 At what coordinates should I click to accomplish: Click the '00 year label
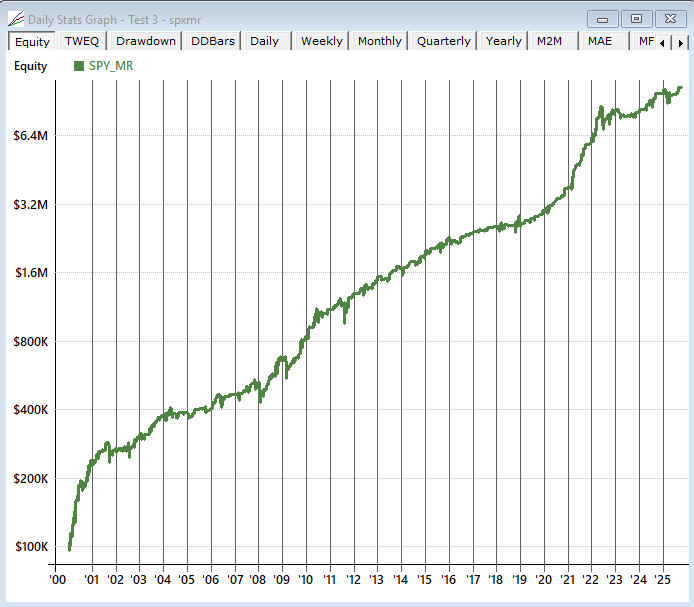(57, 580)
